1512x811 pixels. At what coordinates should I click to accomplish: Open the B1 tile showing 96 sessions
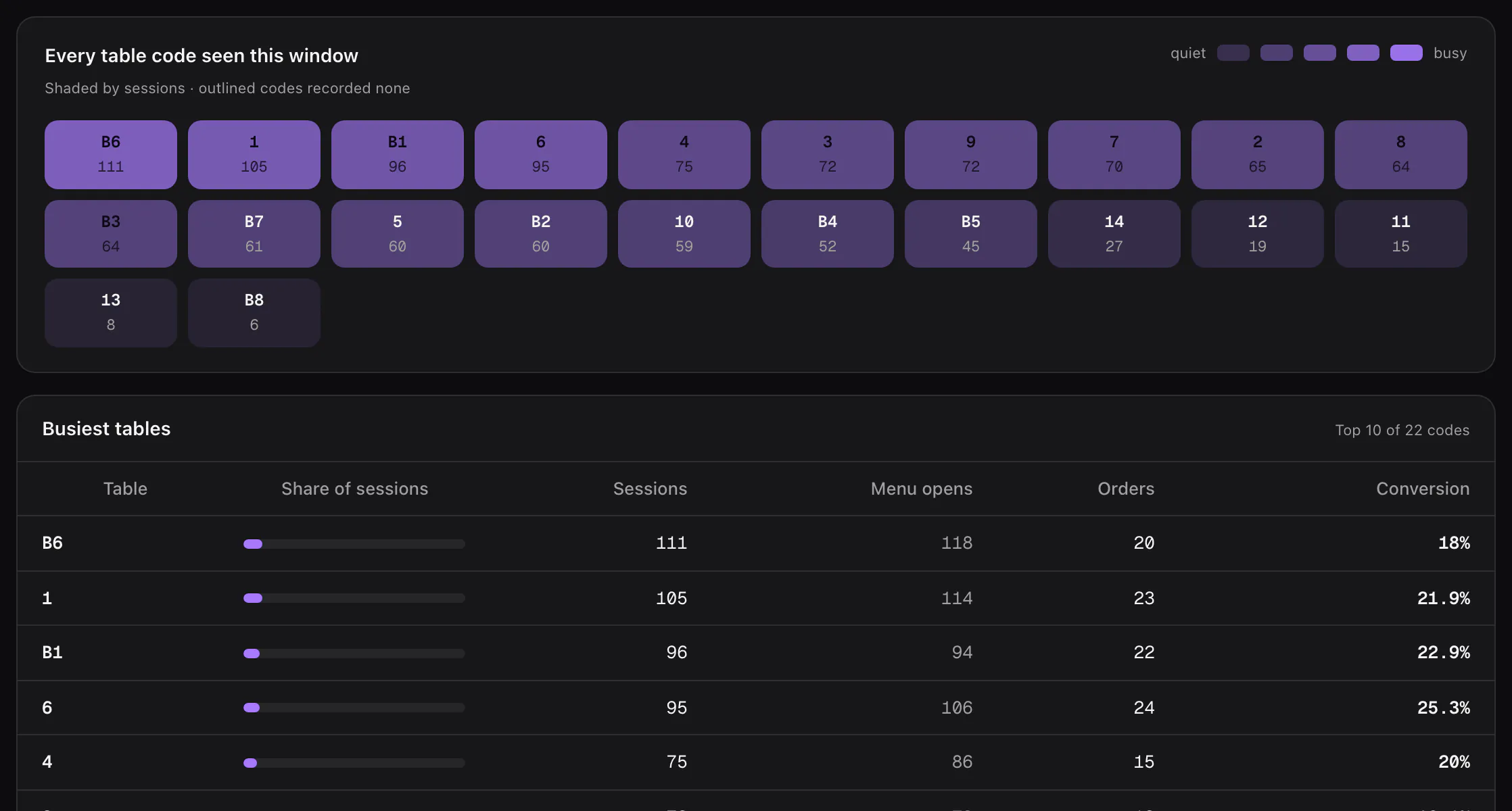[x=398, y=155]
